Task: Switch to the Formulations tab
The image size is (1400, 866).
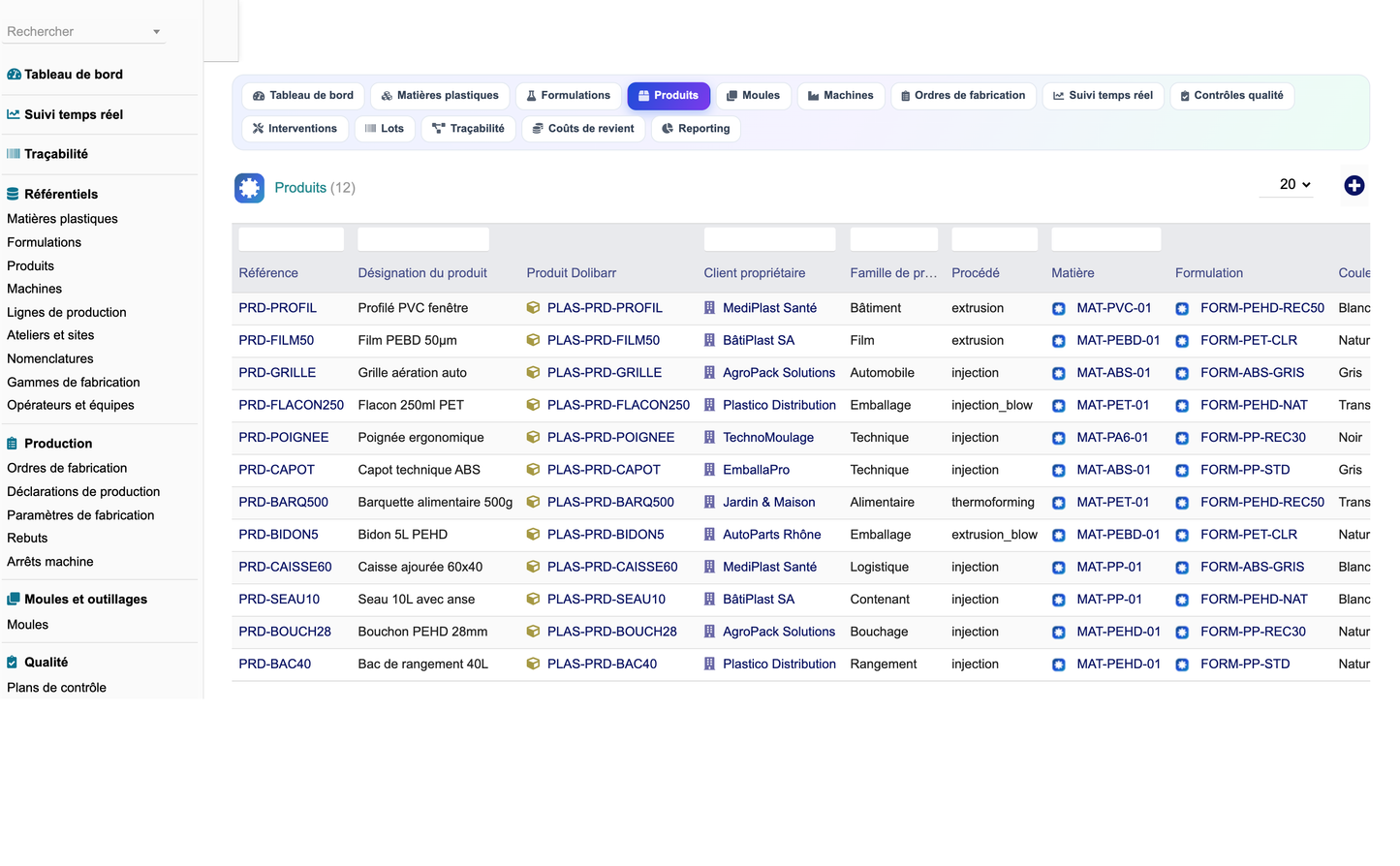Action: click(x=569, y=96)
